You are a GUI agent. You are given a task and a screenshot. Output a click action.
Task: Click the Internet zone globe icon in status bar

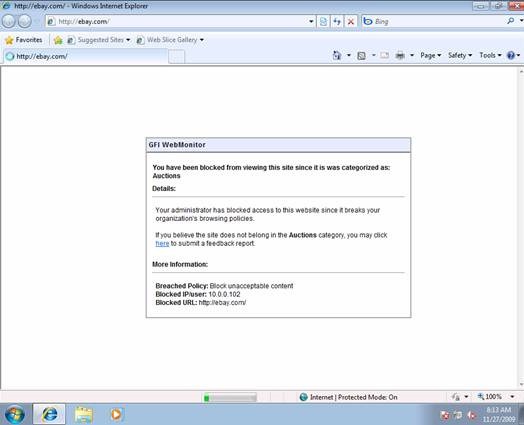point(303,397)
